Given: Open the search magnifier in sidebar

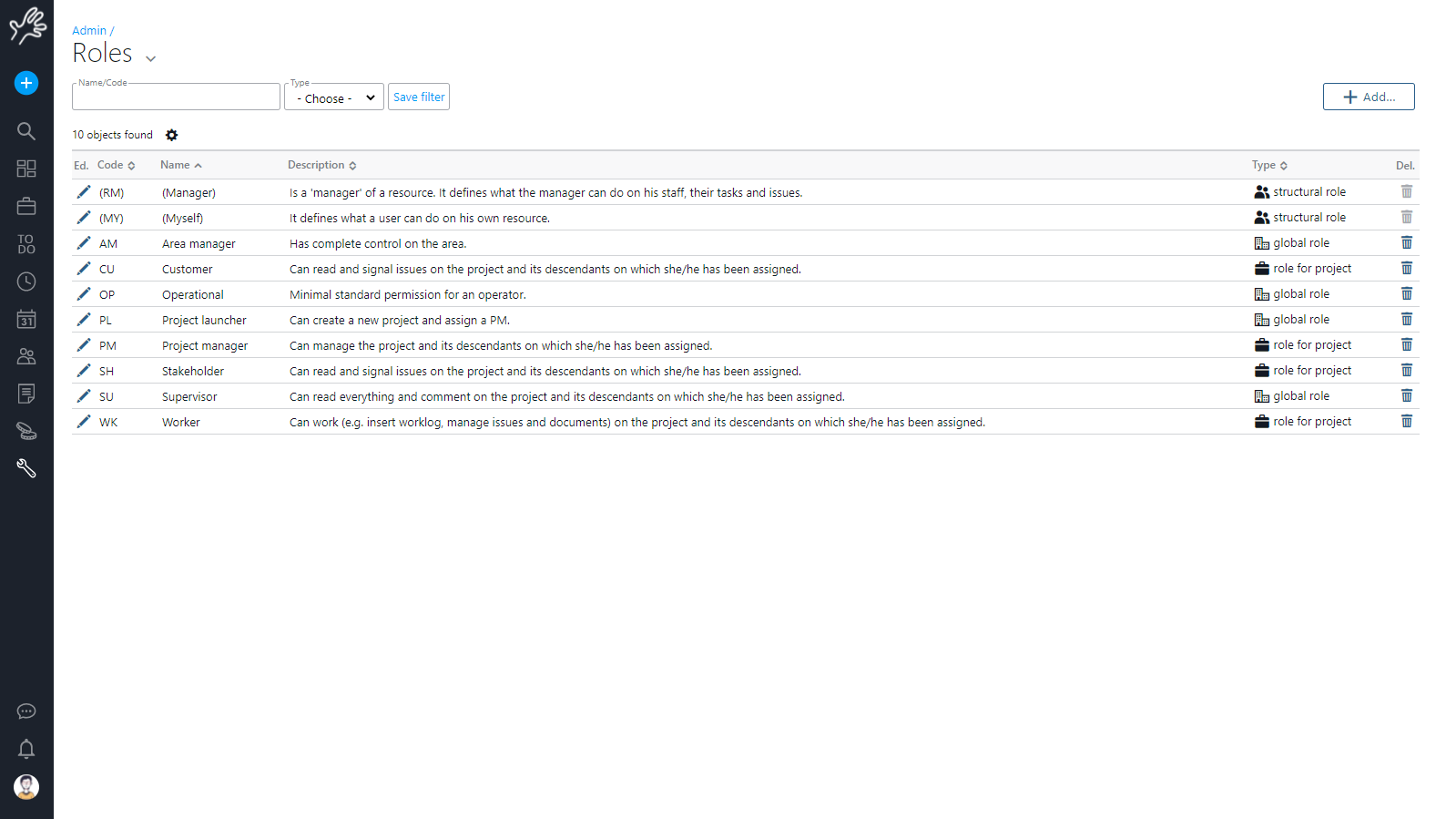Looking at the screenshot, I should click(26, 131).
